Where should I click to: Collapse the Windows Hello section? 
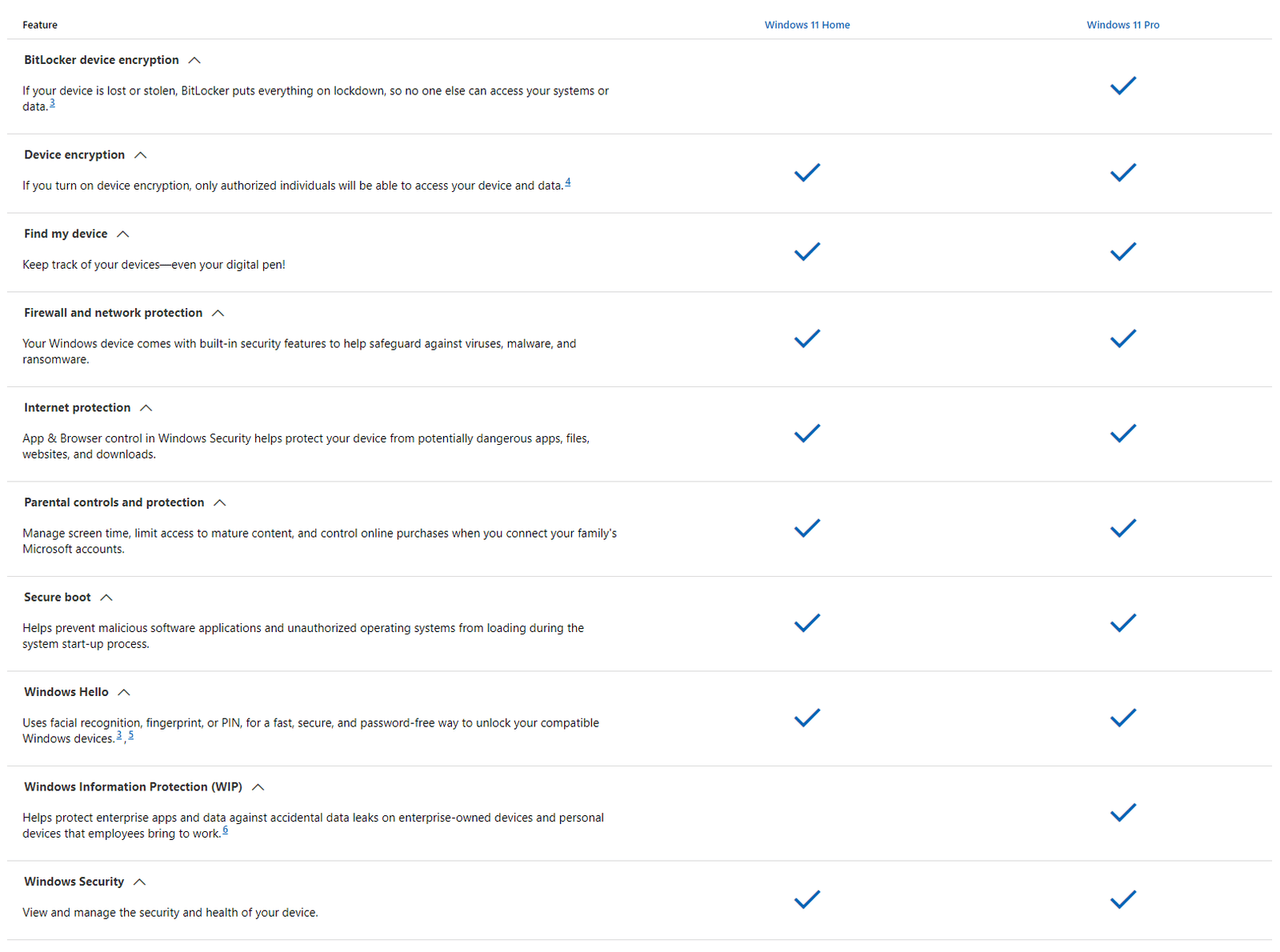[x=125, y=691]
